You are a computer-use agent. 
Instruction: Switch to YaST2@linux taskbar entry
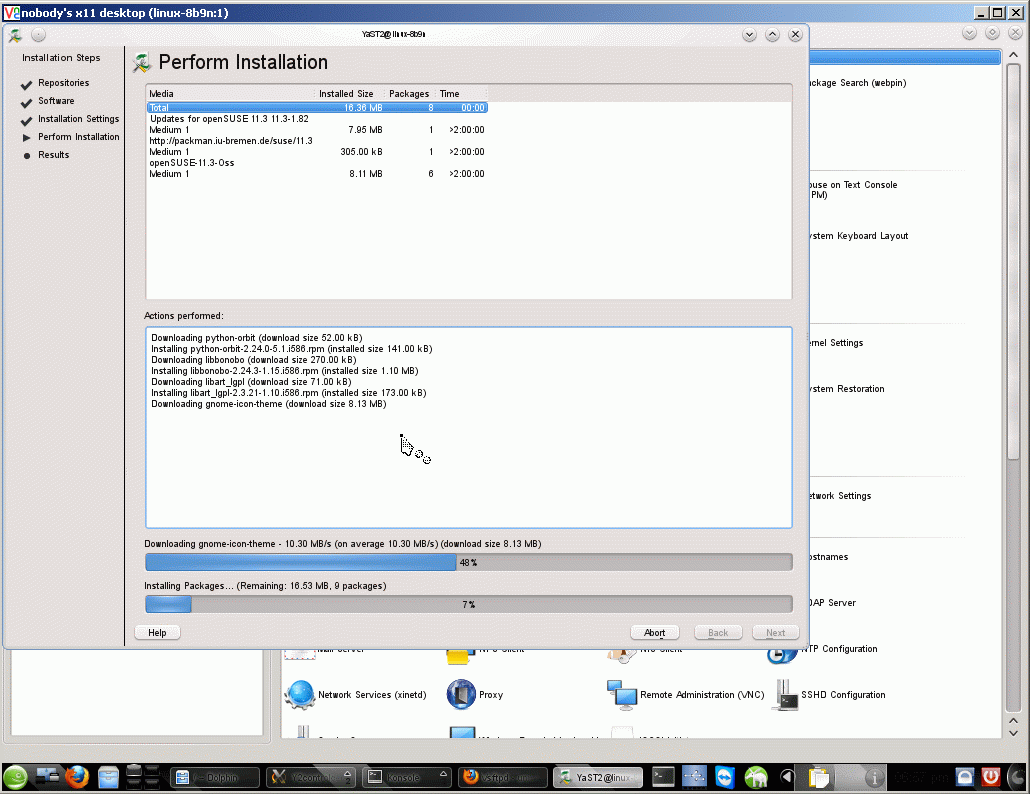coord(598,778)
